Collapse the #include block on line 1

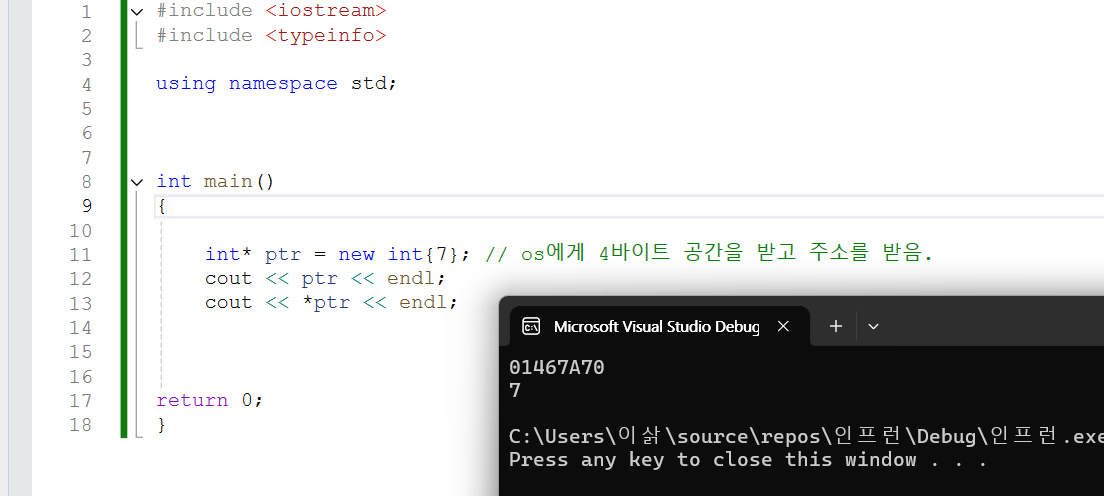point(137,11)
